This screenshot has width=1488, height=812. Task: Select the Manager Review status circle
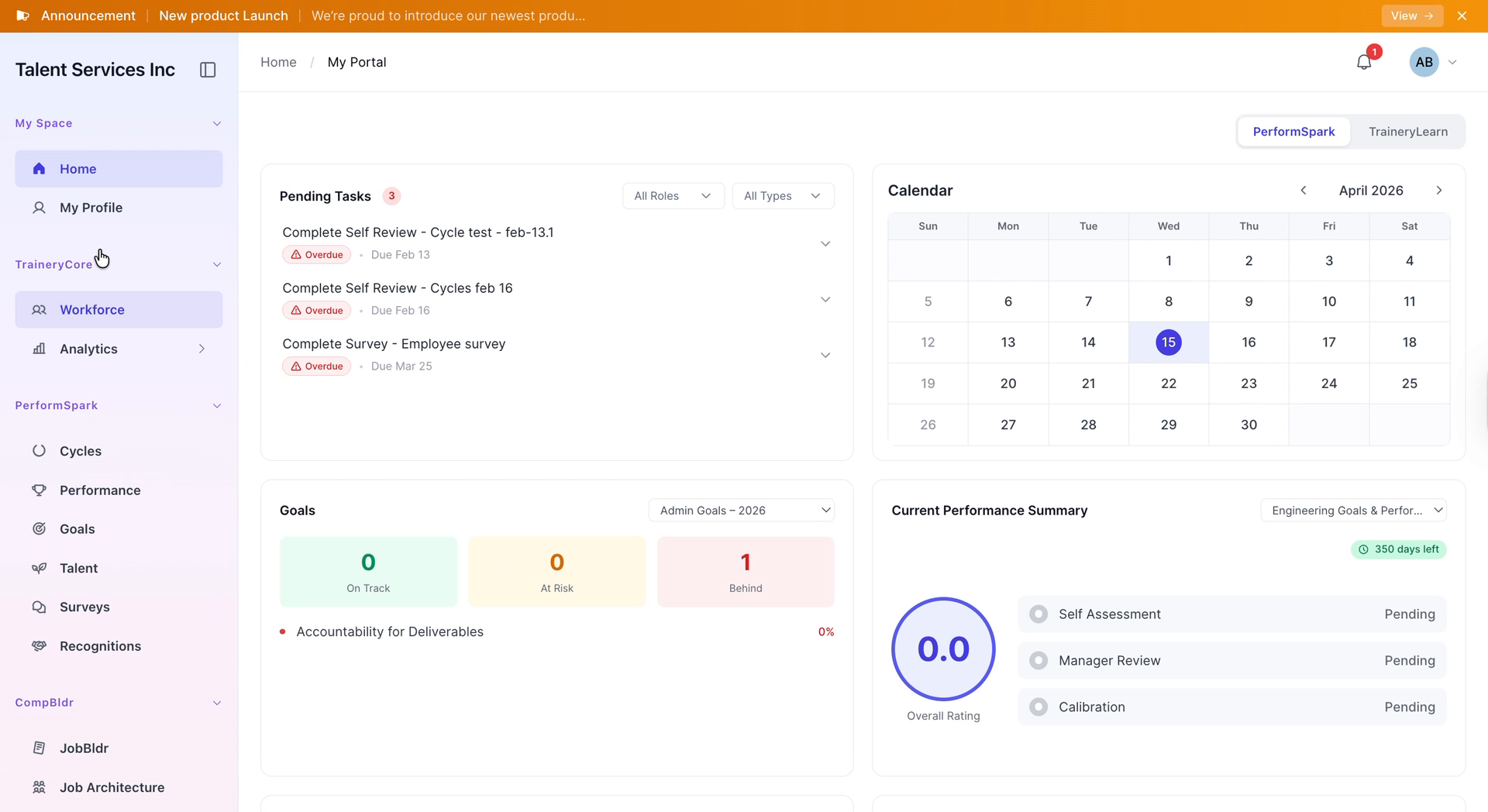pyautogui.click(x=1038, y=661)
